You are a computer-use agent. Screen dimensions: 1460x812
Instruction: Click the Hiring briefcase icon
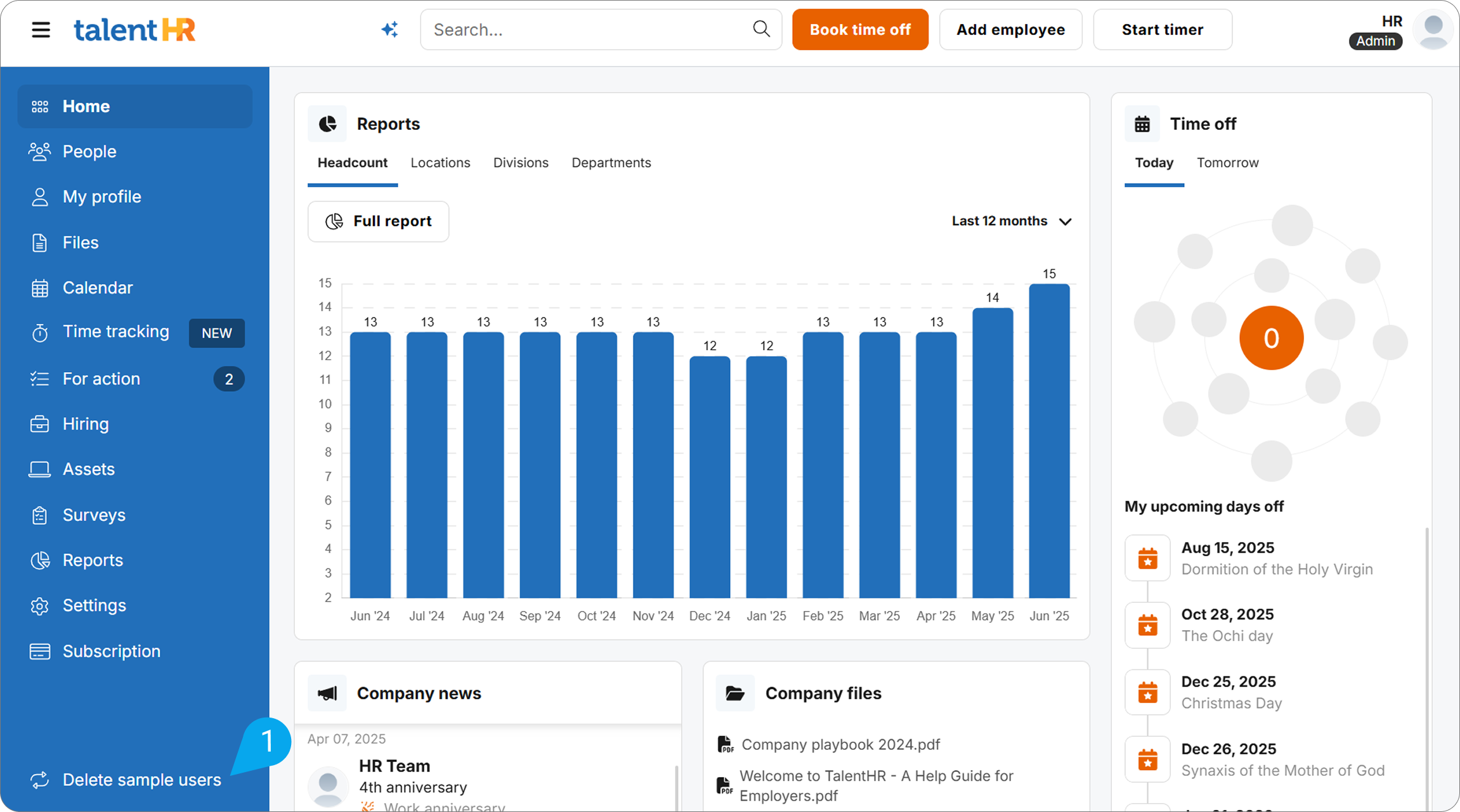[39, 424]
